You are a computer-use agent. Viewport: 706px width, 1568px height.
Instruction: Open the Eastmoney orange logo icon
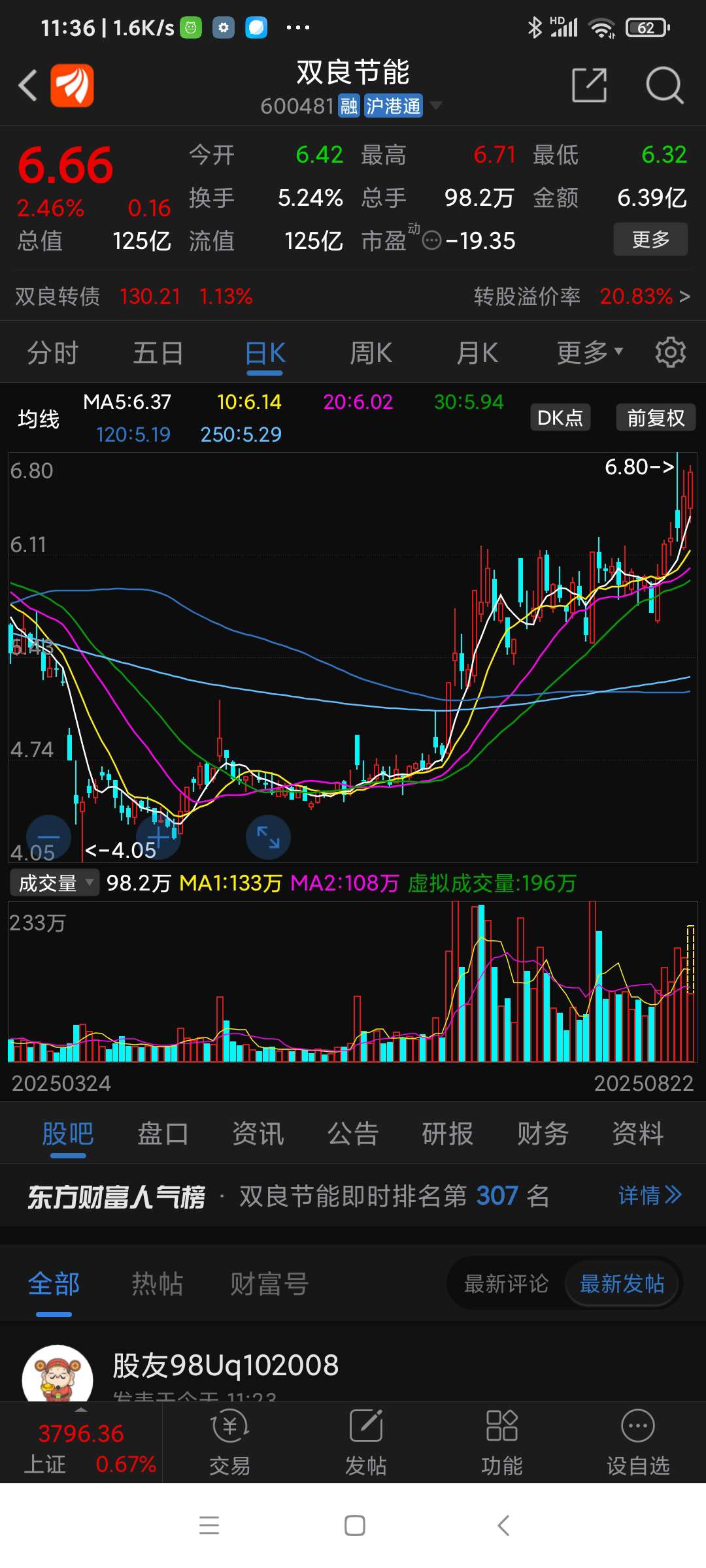point(72,85)
